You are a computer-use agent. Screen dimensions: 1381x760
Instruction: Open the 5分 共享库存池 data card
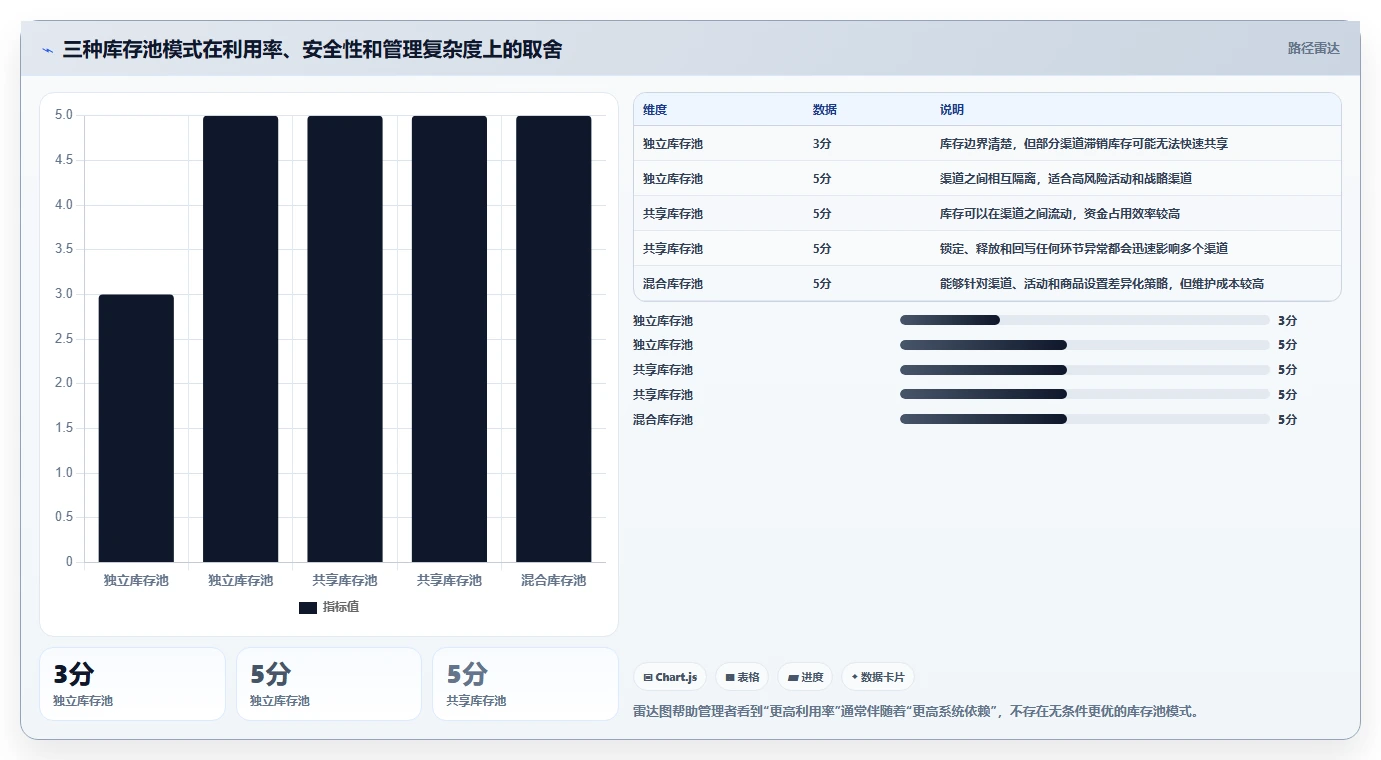525,684
